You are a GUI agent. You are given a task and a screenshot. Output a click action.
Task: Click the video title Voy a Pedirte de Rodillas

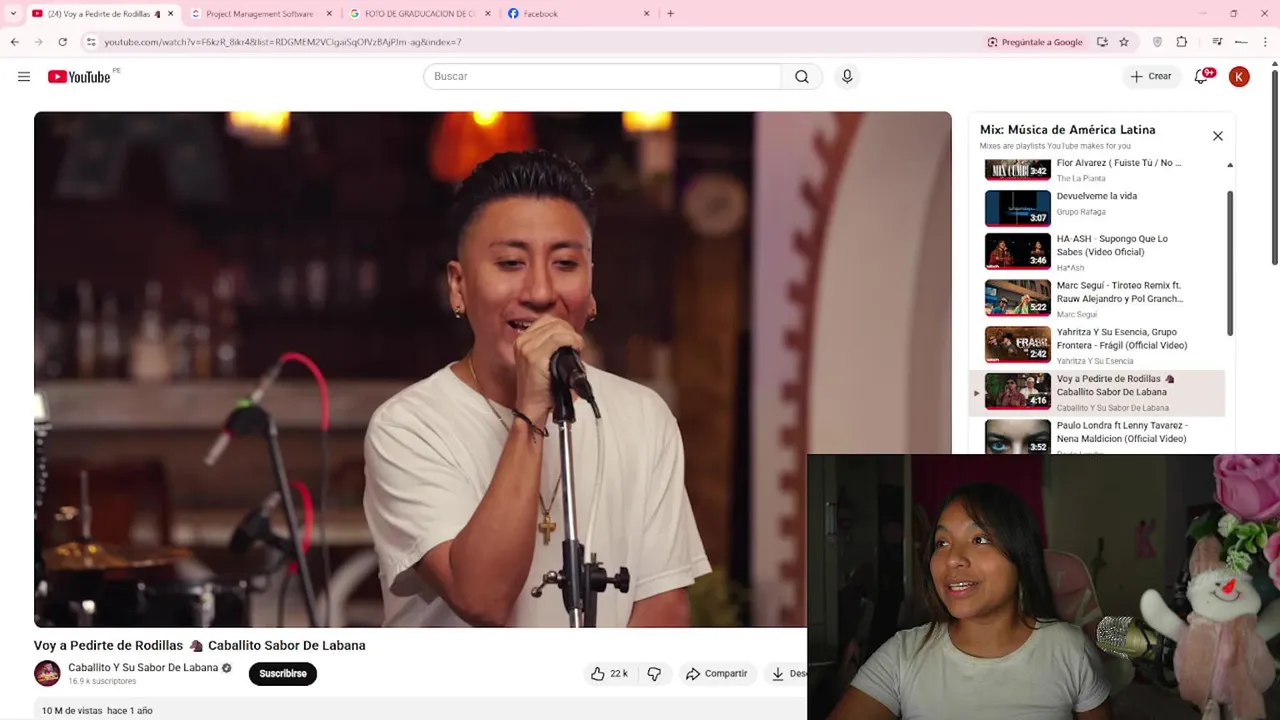click(200, 646)
